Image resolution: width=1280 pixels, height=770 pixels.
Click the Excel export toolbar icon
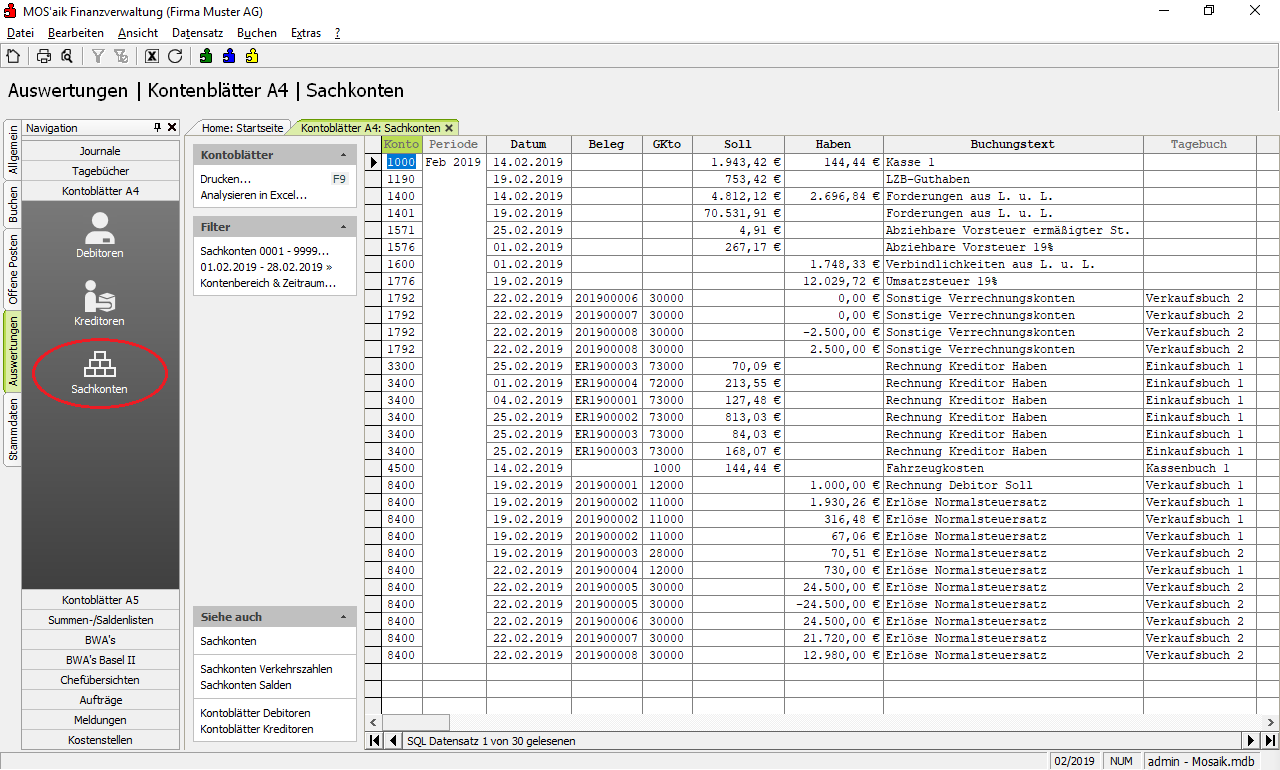pos(152,56)
